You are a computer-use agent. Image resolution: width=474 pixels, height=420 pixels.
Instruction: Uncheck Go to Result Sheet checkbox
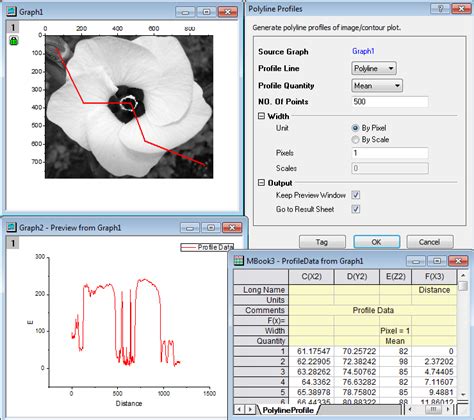[x=356, y=209]
